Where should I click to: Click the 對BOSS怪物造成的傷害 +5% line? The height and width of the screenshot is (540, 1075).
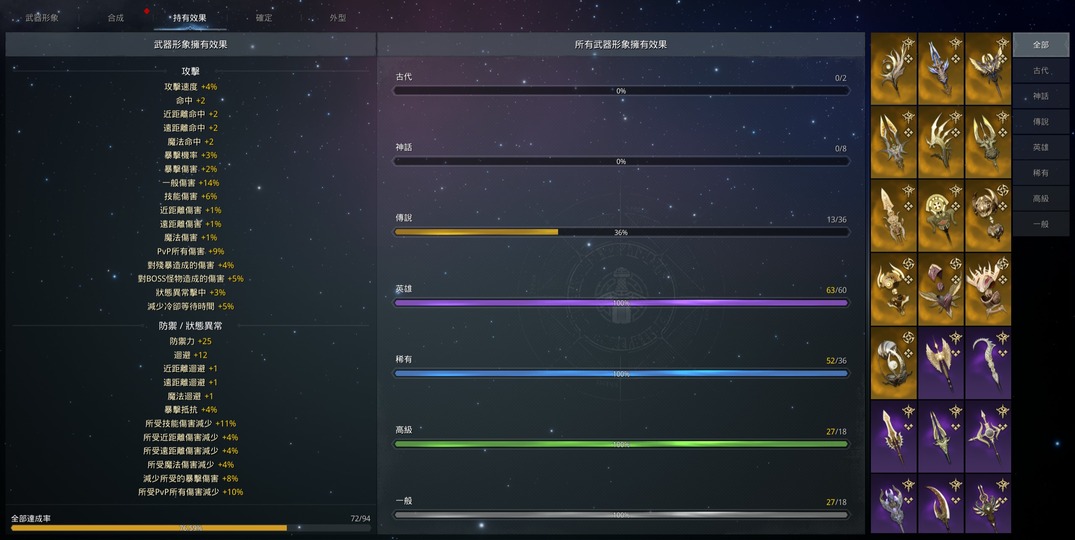[x=191, y=279]
